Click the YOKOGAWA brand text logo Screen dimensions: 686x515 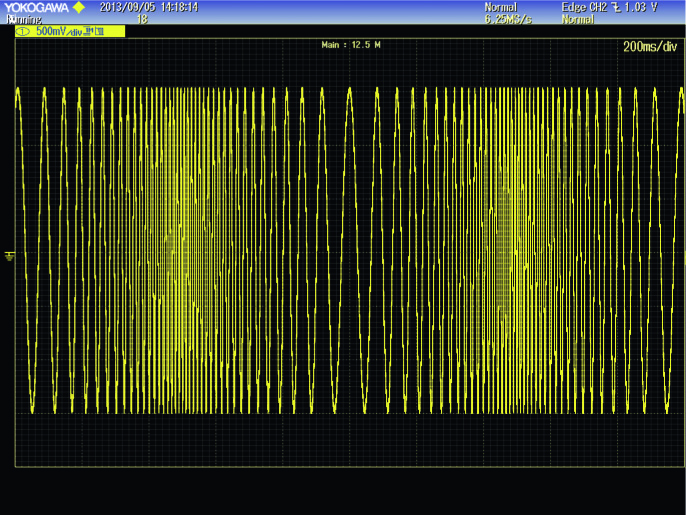coord(36,7)
